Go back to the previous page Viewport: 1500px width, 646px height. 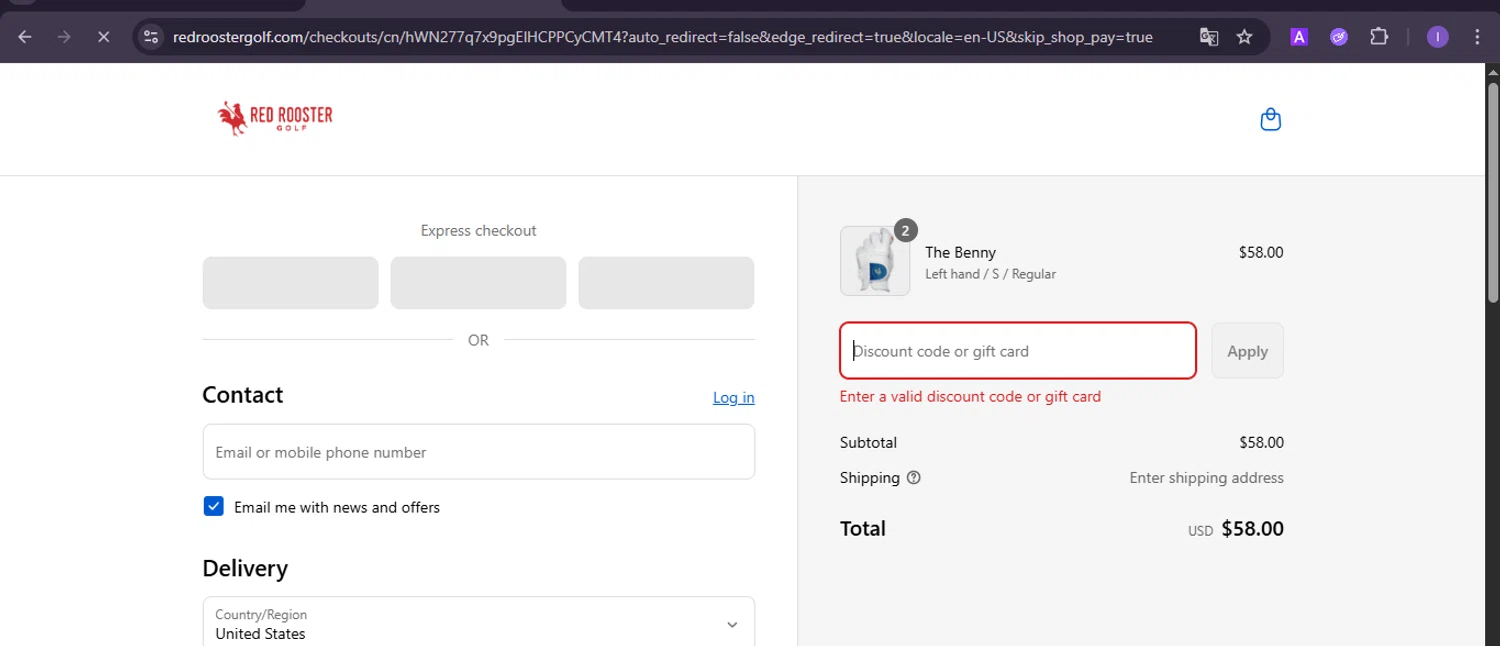[x=25, y=37]
